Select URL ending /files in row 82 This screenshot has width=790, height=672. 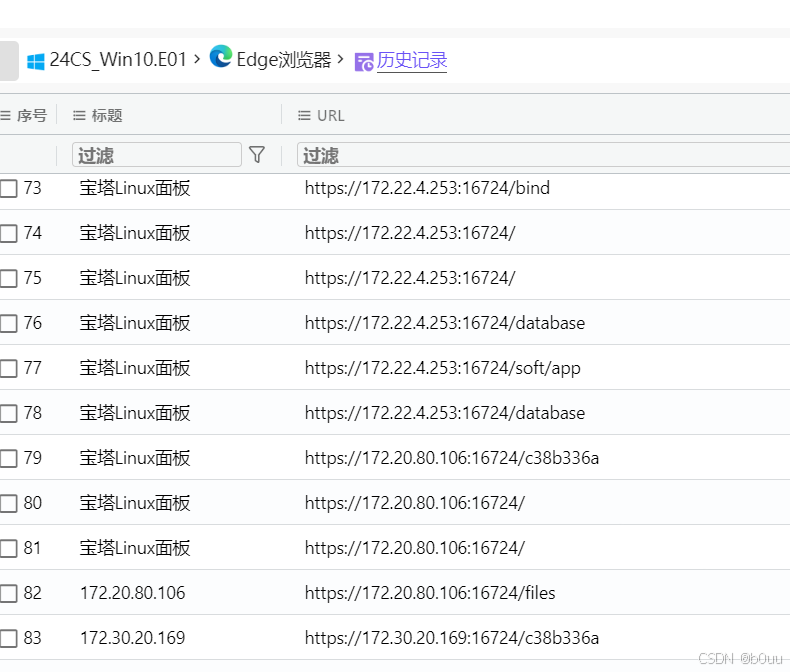coord(430,593)
